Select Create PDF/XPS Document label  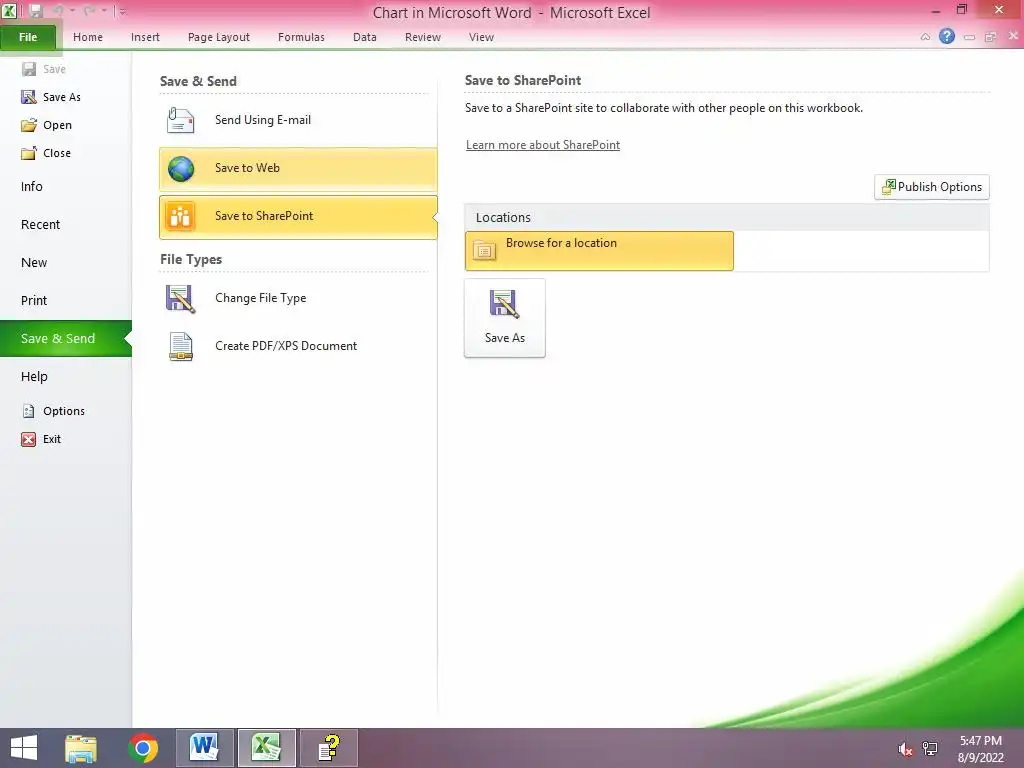point(286,346)
